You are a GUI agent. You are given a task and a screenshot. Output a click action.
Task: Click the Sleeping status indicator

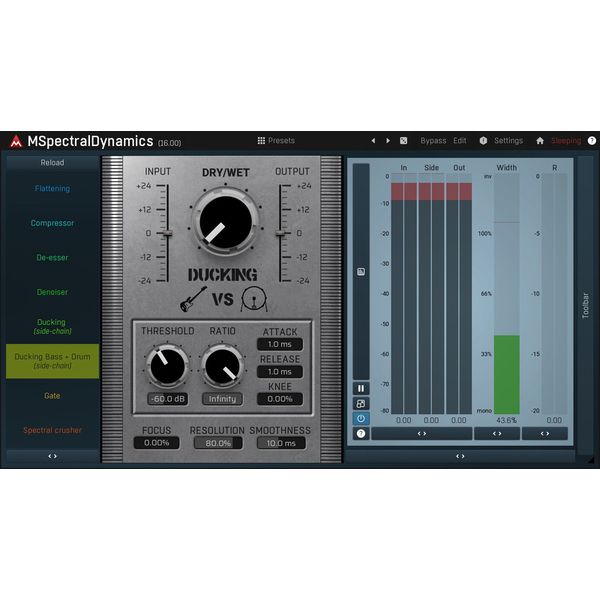[x=566, y=141]
